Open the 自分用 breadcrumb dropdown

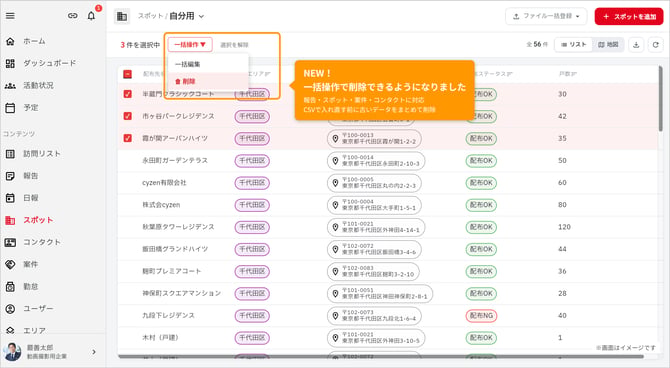point(187,16)
